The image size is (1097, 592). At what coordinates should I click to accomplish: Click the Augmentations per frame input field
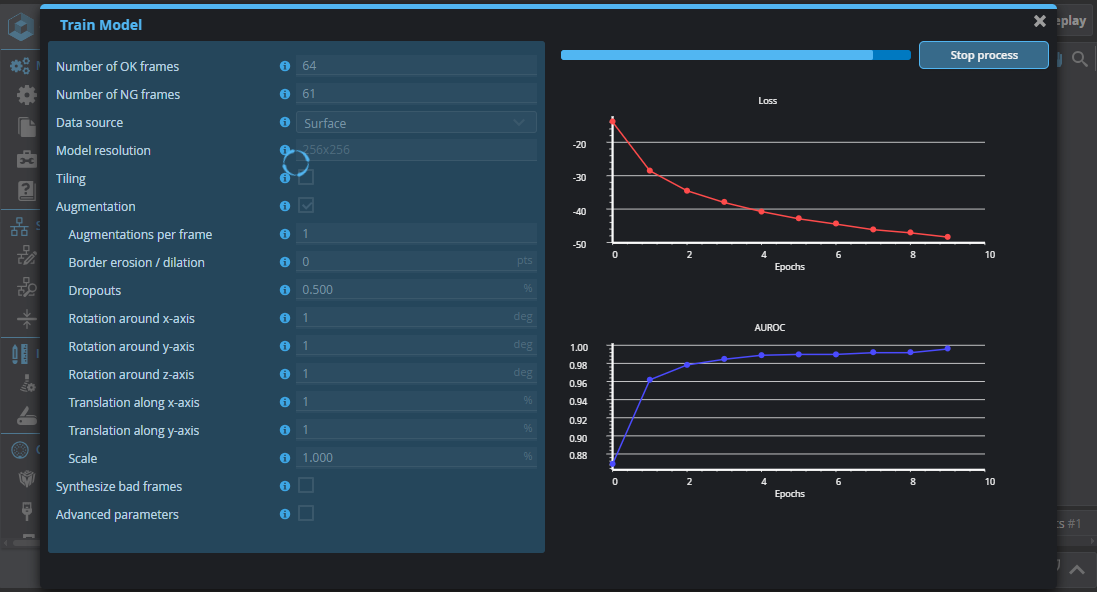pos(416,234)
